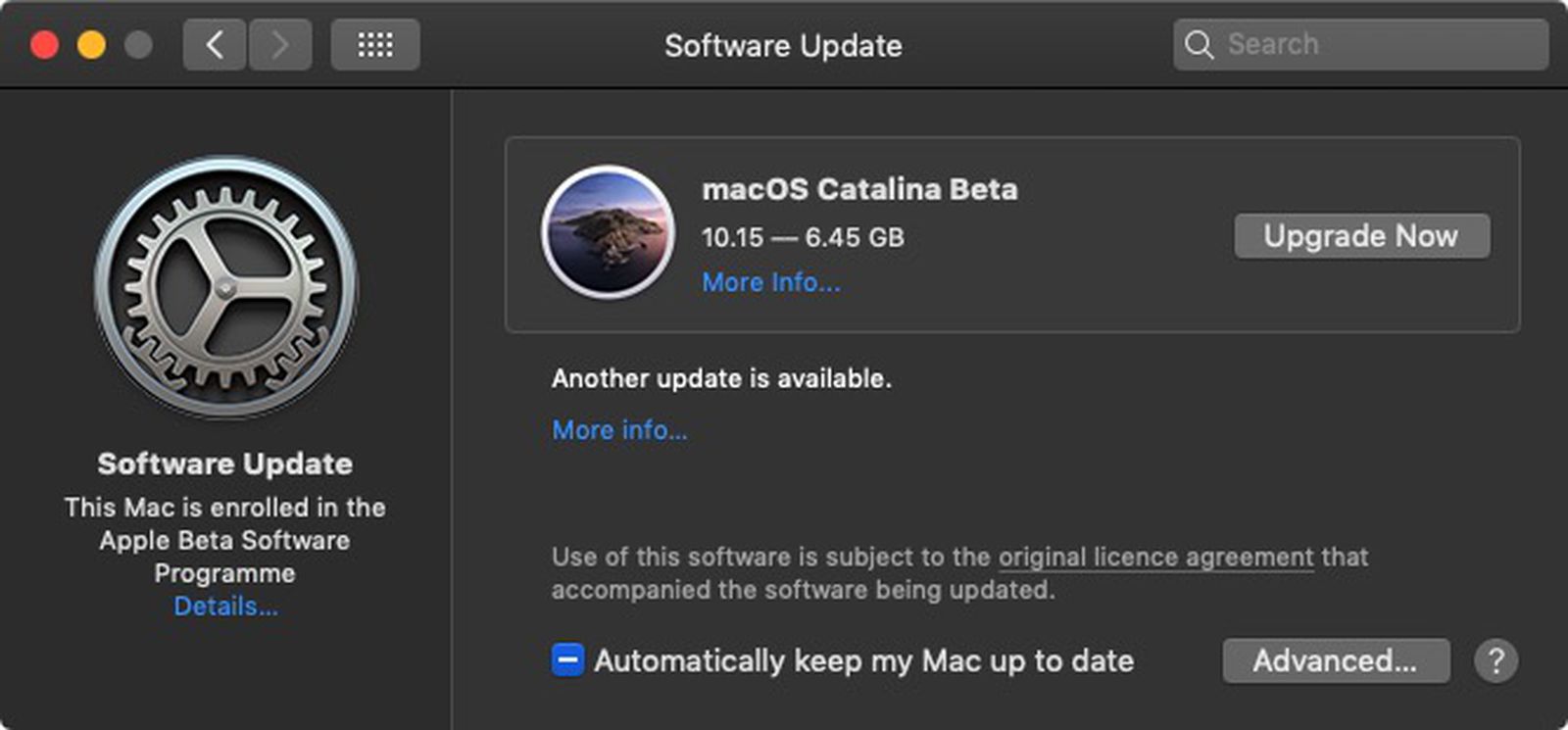This screenshot has height=730, width=1568.
Task: Click the macOS Catalina Beta title text
Action: 859,189
